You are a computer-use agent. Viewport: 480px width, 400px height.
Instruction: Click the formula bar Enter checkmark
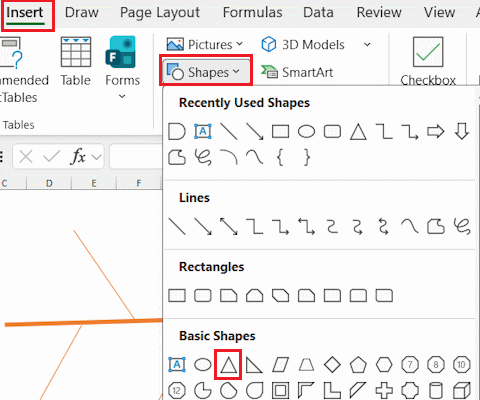click(x=51, y=156)
